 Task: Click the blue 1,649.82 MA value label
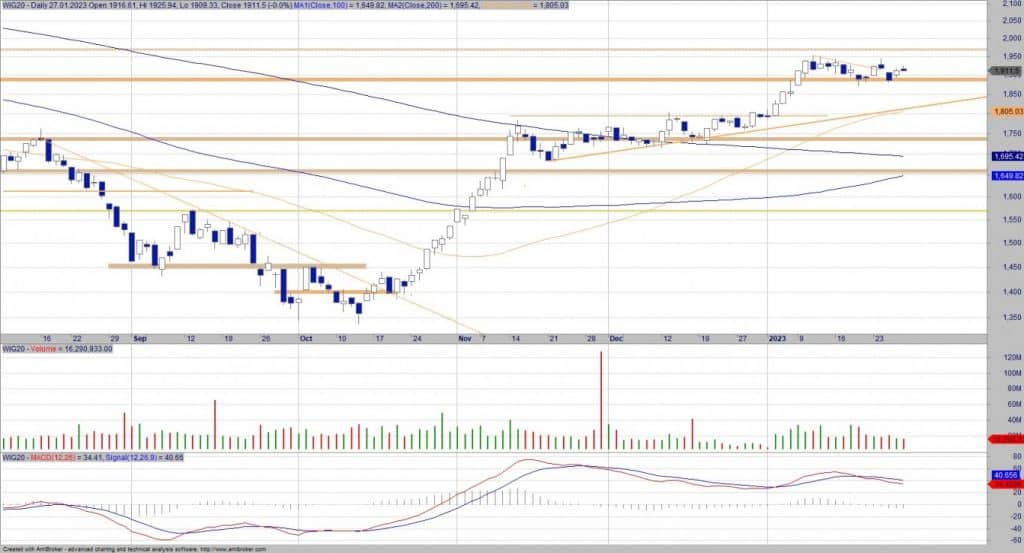(x=1005, y=176)
